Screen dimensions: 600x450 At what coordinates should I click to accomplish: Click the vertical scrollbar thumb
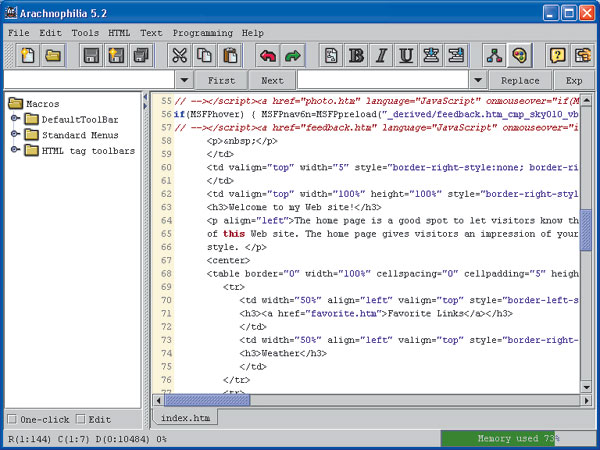tap(586, 230)
